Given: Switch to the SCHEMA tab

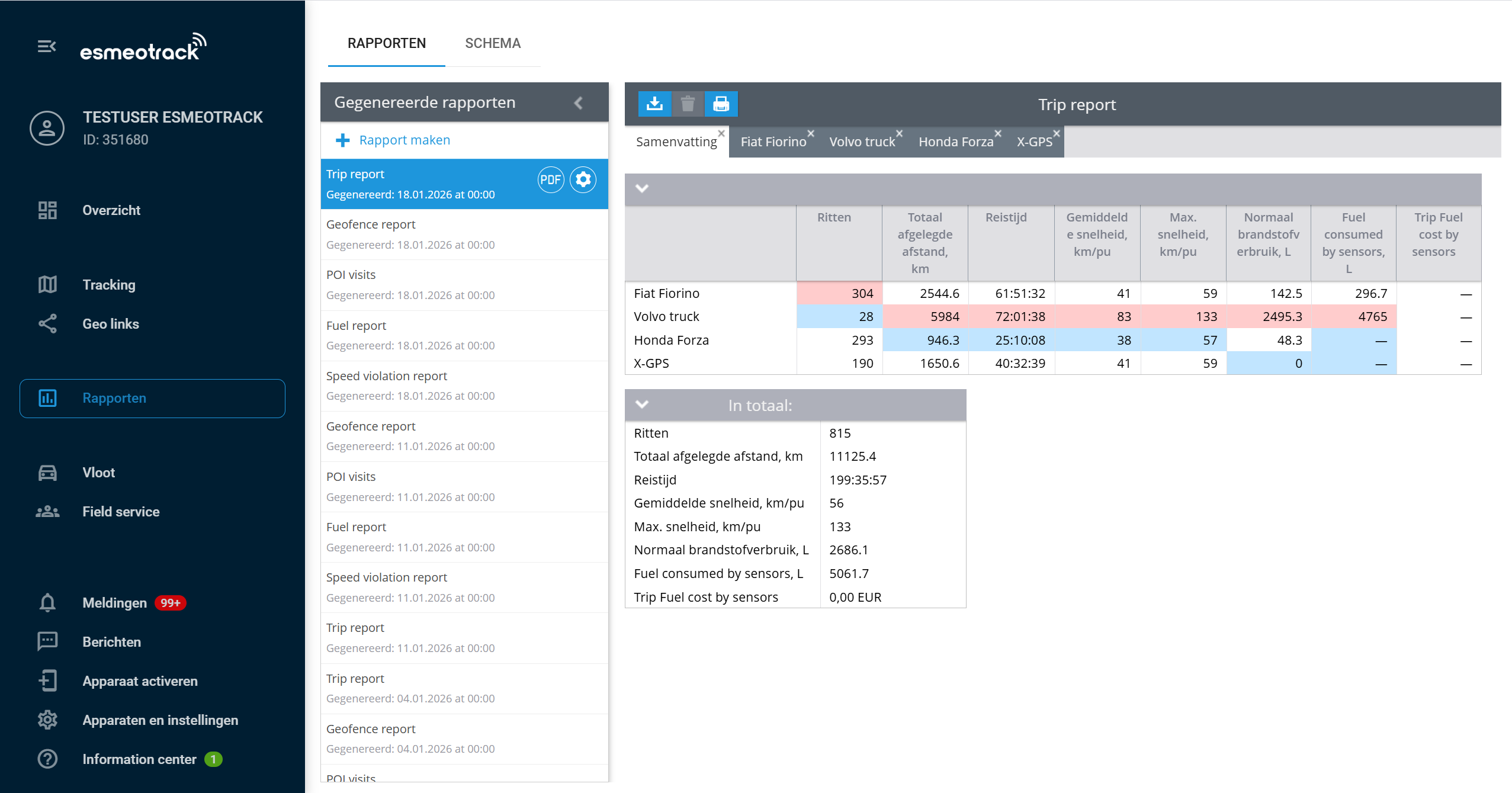Looking at the screenshot, I should (x=493, y=43).
